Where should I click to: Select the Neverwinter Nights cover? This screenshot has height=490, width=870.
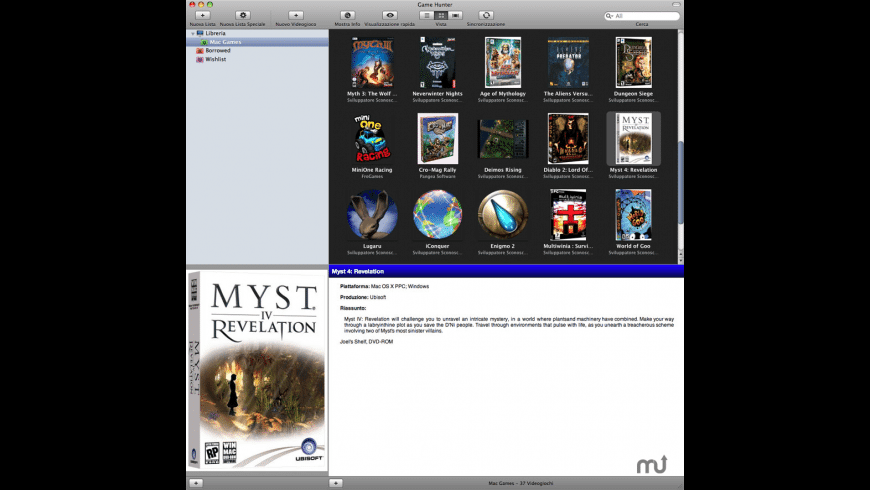[x=437, y=62]
